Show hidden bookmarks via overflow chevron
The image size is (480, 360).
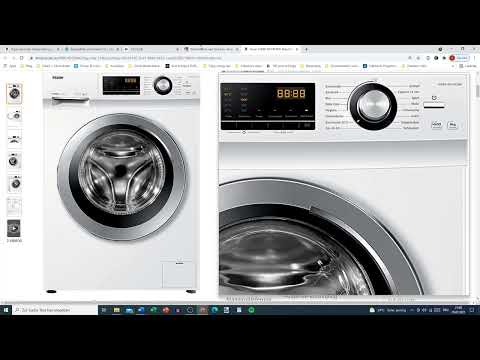[453, 66]
